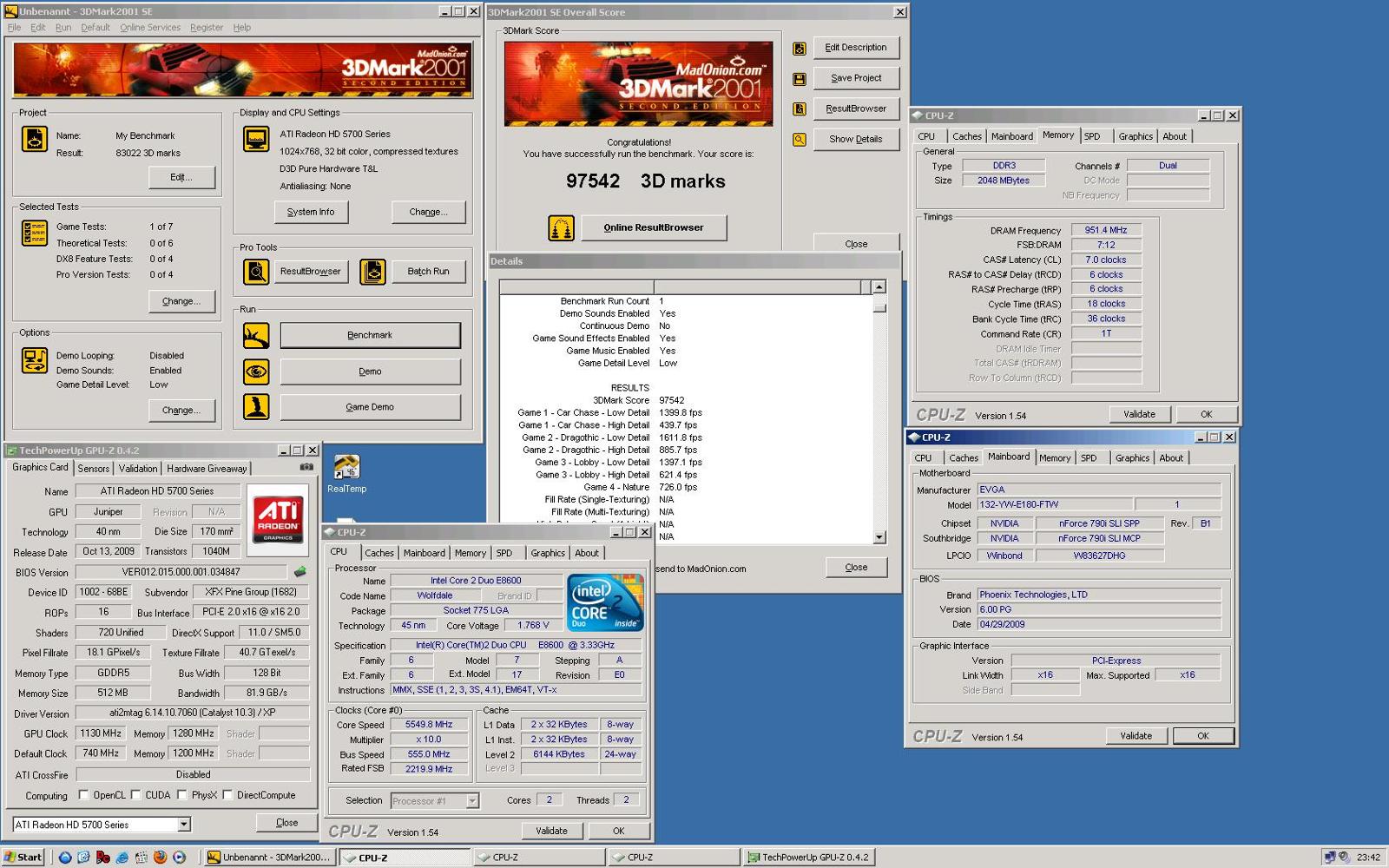Click OK in the CPU-Z Mainboard window
This screenshot has width=1389, height=868.
[1203, 736]
